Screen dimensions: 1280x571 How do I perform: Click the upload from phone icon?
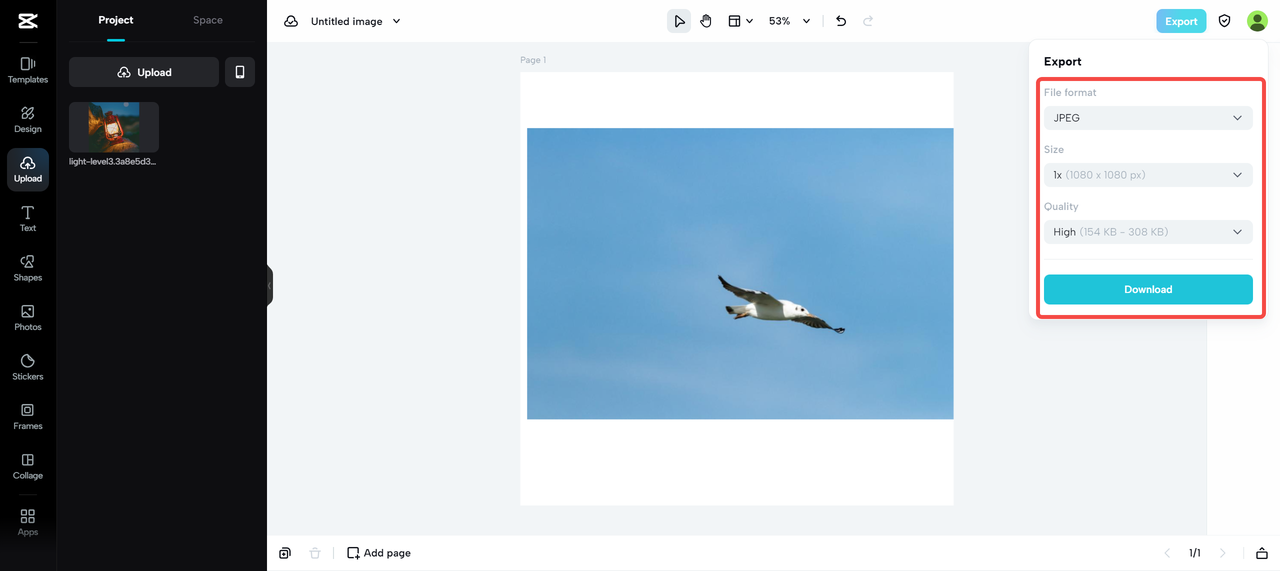pos(240,72)
